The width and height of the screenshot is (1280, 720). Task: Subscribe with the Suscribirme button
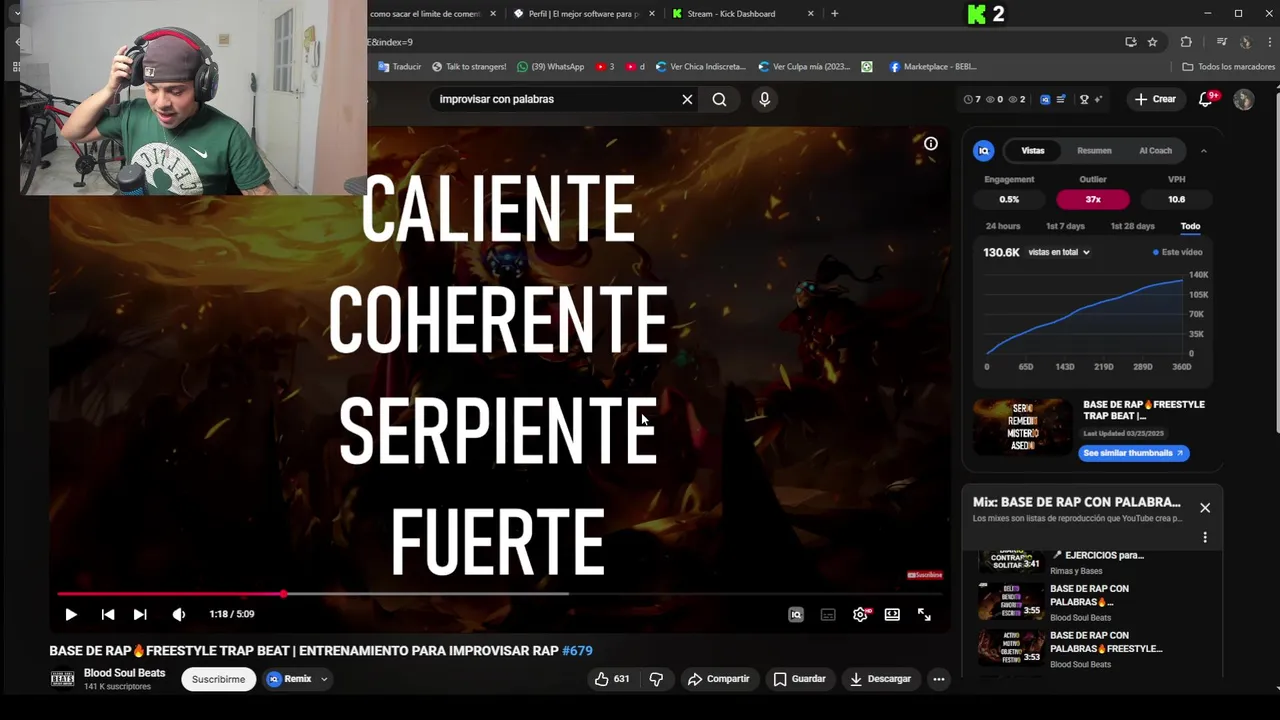click(x=218, y=679)
